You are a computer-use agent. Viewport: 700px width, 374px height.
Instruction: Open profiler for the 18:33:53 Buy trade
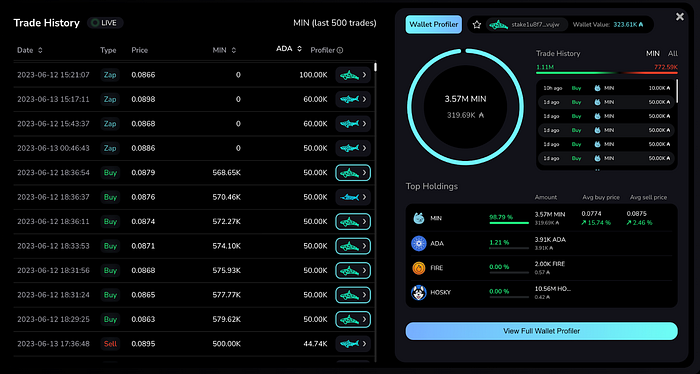tap(353, 246)
